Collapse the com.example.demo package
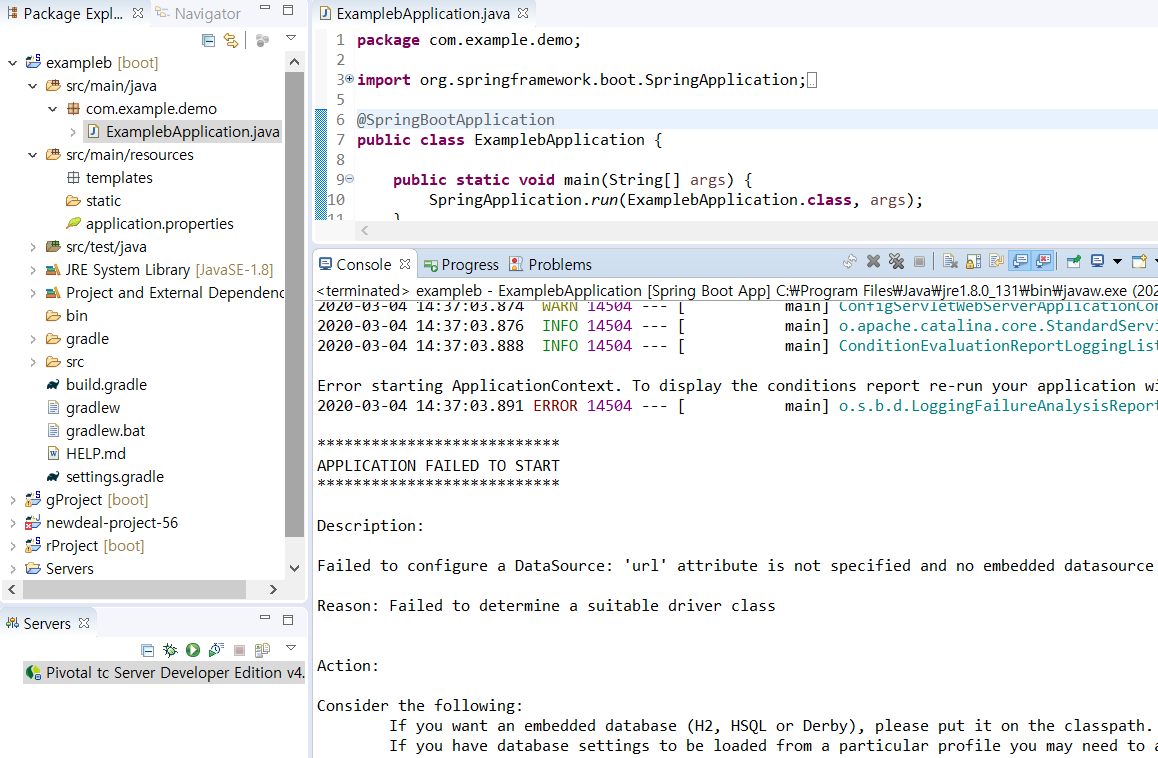 tap(52, 109)
